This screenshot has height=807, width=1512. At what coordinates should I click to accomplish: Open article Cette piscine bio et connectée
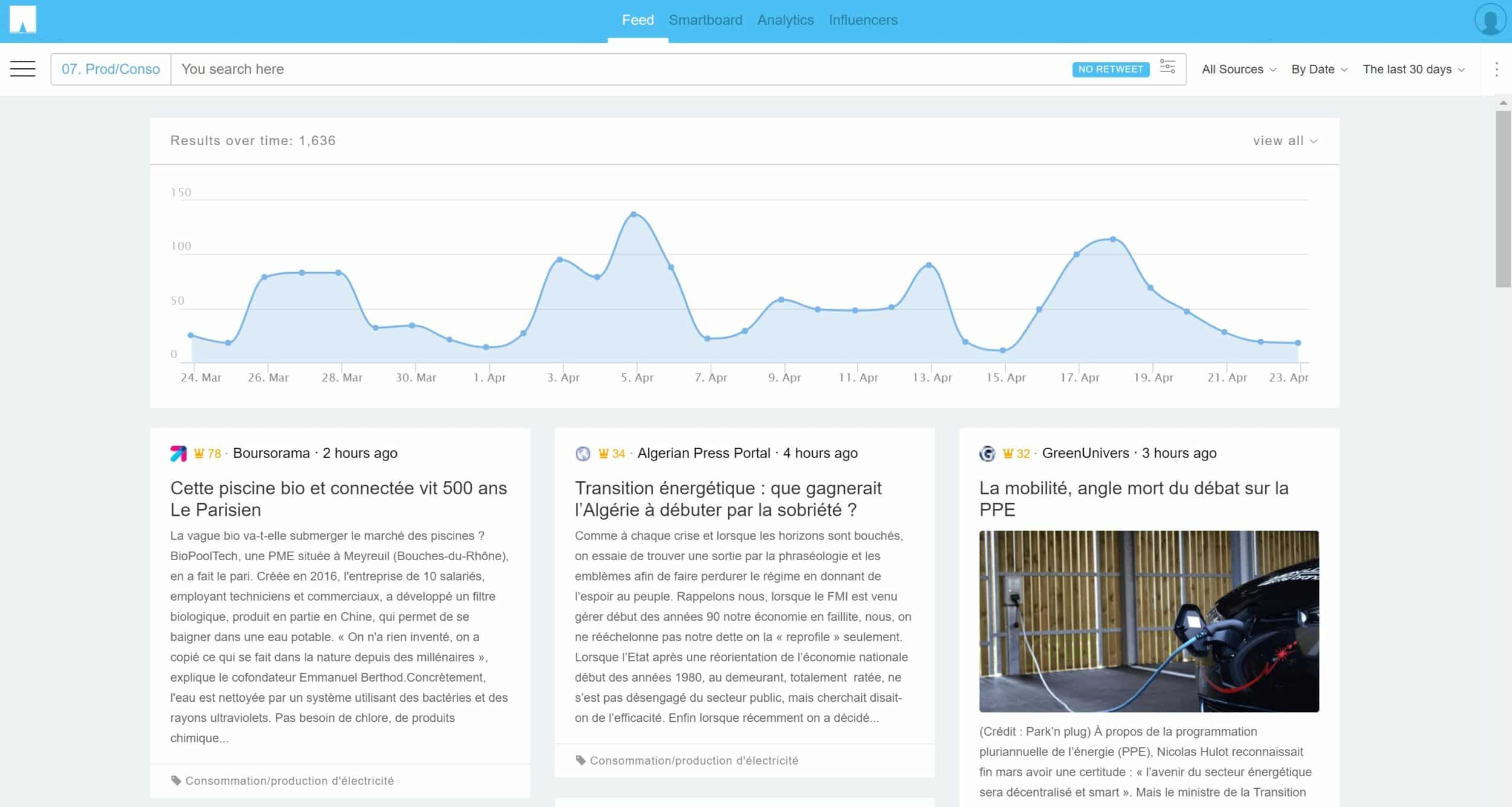pos(339,498)
